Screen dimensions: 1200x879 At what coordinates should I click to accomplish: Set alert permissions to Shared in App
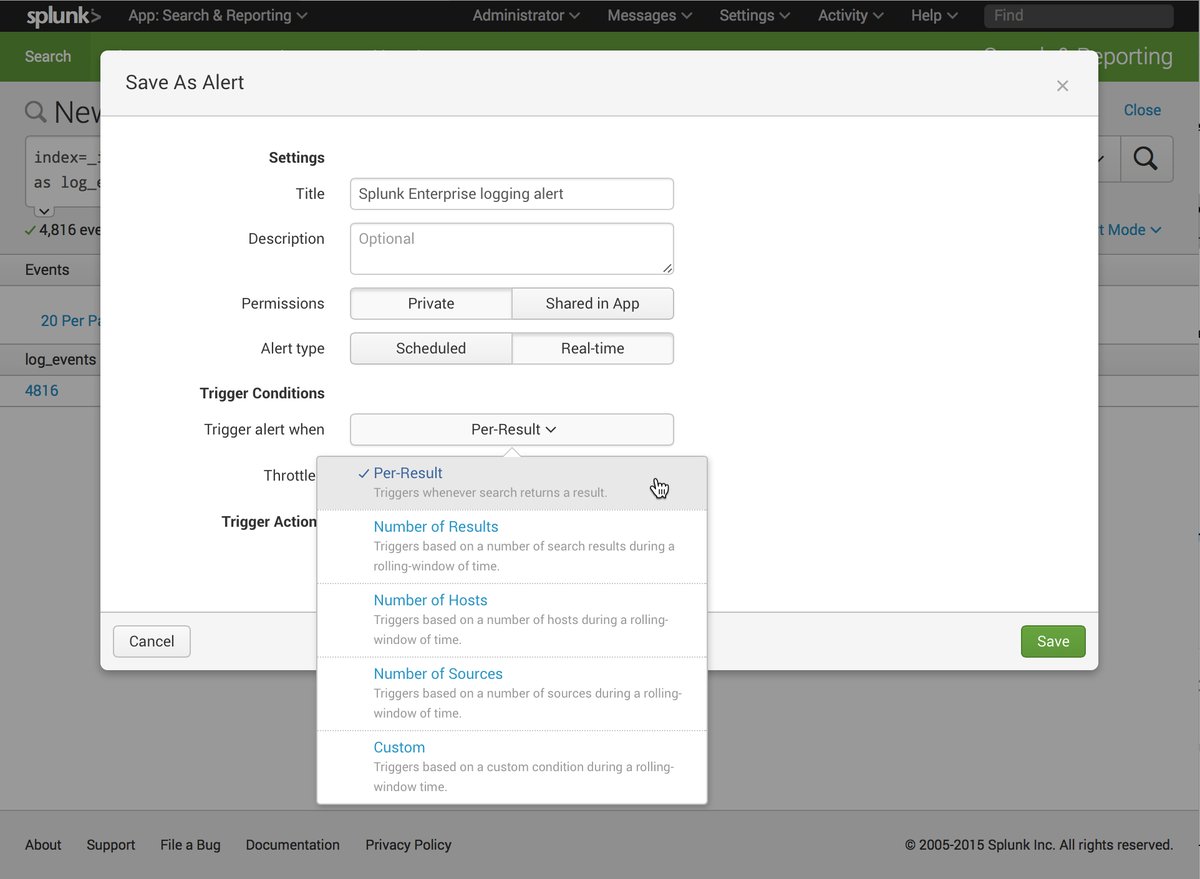pyautogui.click(x=592, y=303)
